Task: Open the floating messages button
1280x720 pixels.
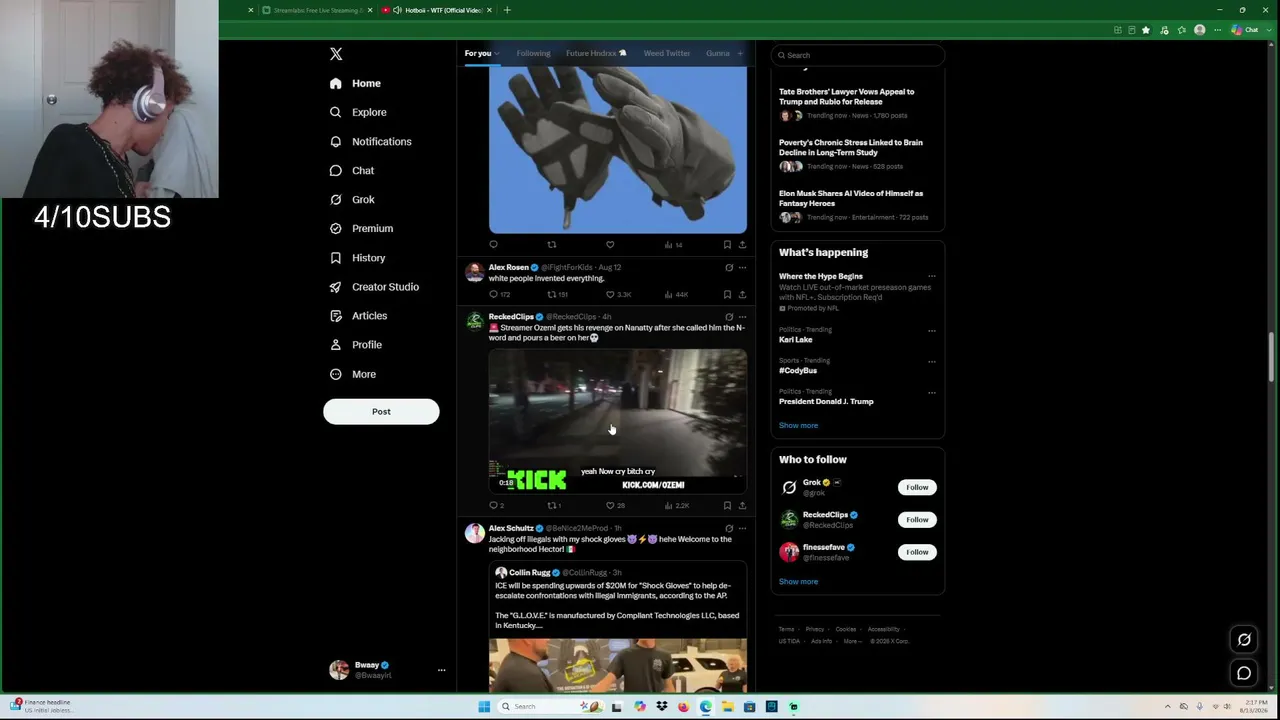Action: coord(1244,673)
